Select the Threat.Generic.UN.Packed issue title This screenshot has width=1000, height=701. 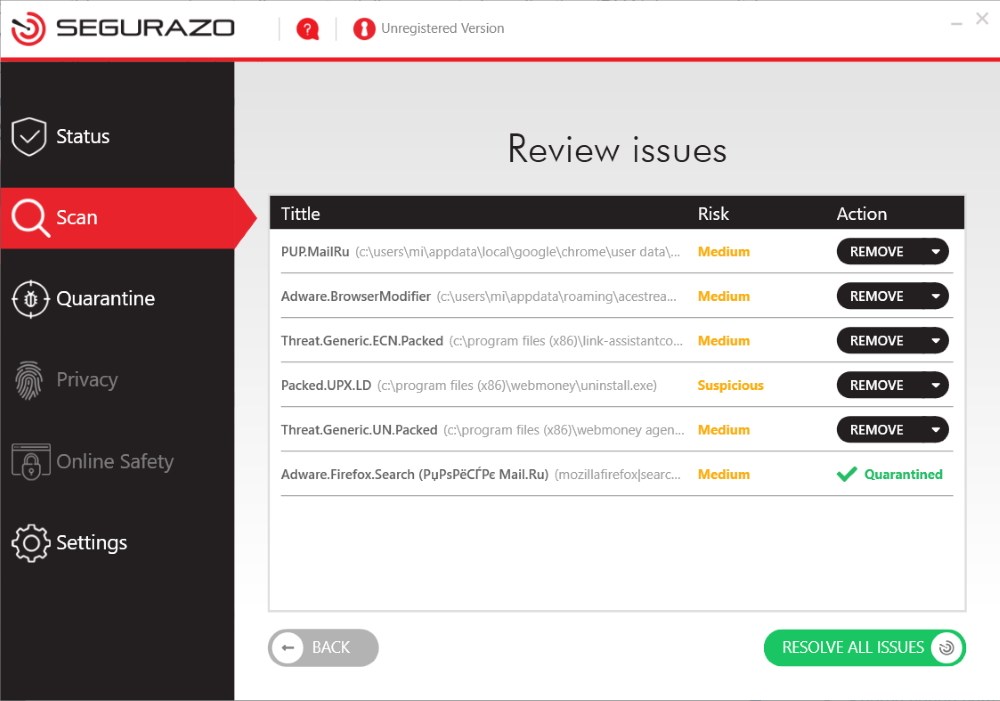click(x=359, y=430)
